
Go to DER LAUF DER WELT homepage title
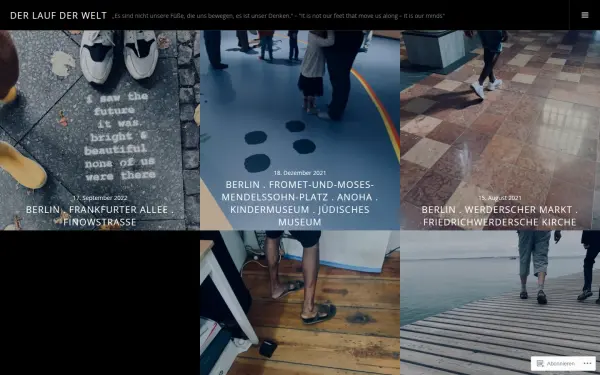58,15
